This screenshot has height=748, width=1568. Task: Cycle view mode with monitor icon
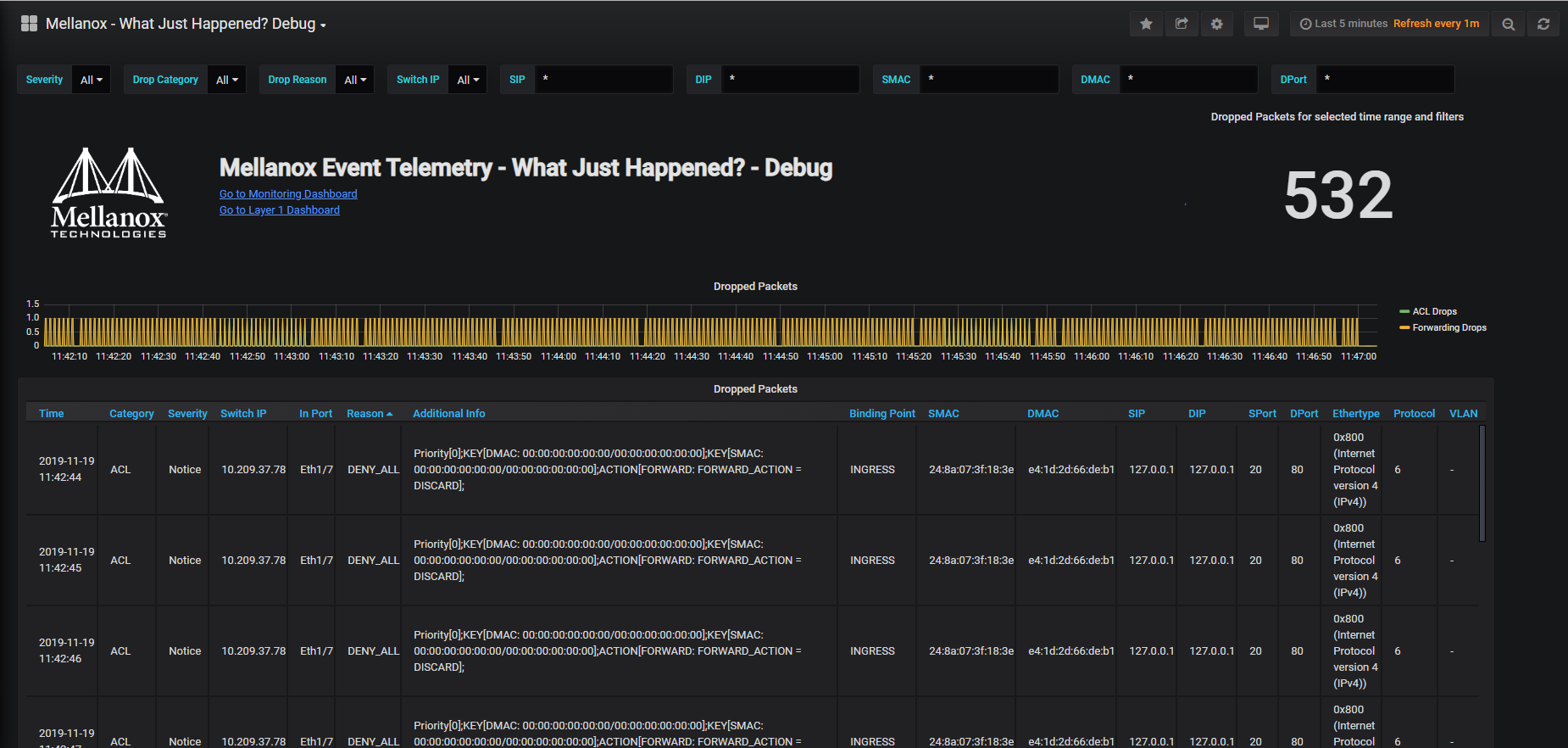click(1261, 24)
